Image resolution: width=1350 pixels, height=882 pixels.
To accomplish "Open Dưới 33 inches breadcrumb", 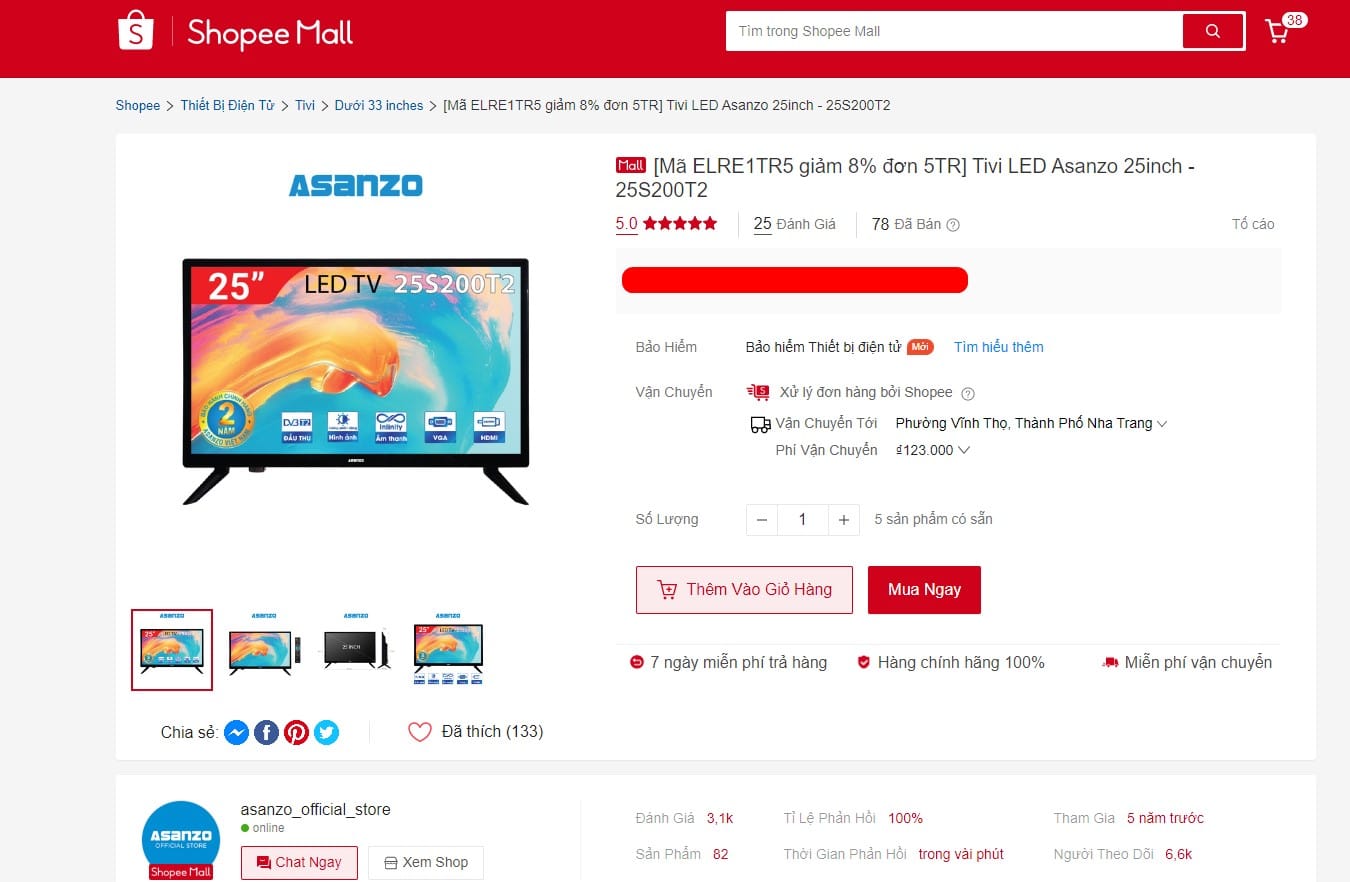I will pyautogui.click(x=379, y=105).
